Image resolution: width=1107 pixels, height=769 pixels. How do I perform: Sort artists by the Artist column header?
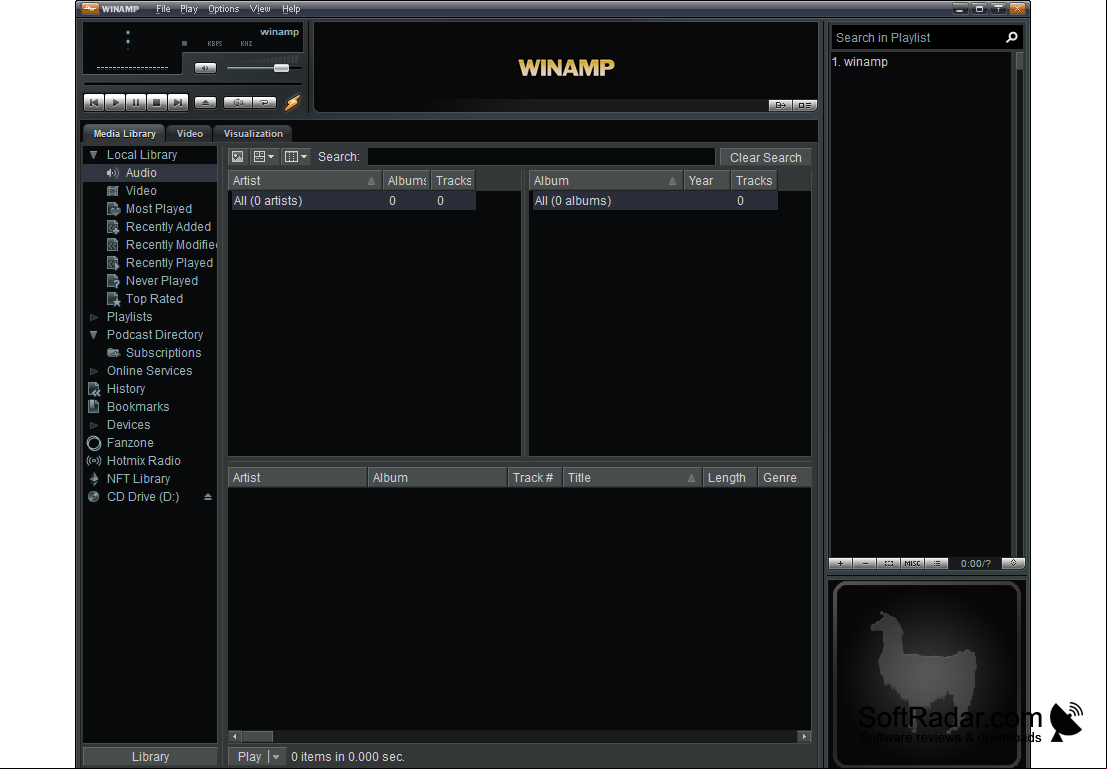[304, 181]
